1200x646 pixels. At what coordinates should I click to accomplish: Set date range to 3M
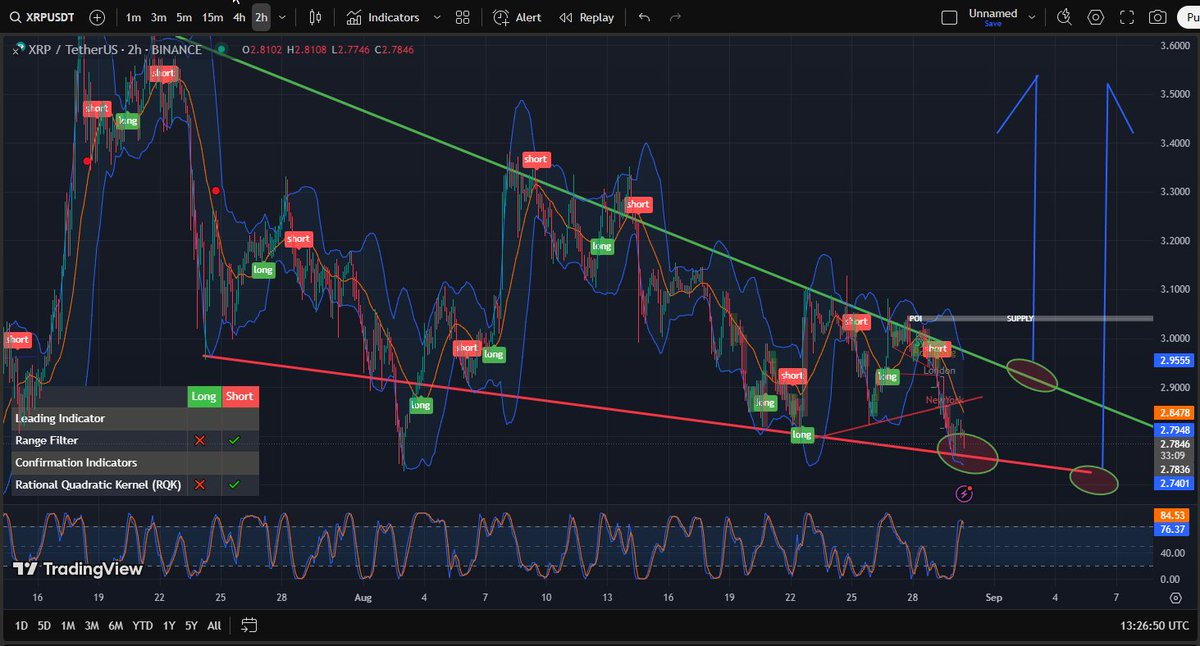(x=92, y=625)
